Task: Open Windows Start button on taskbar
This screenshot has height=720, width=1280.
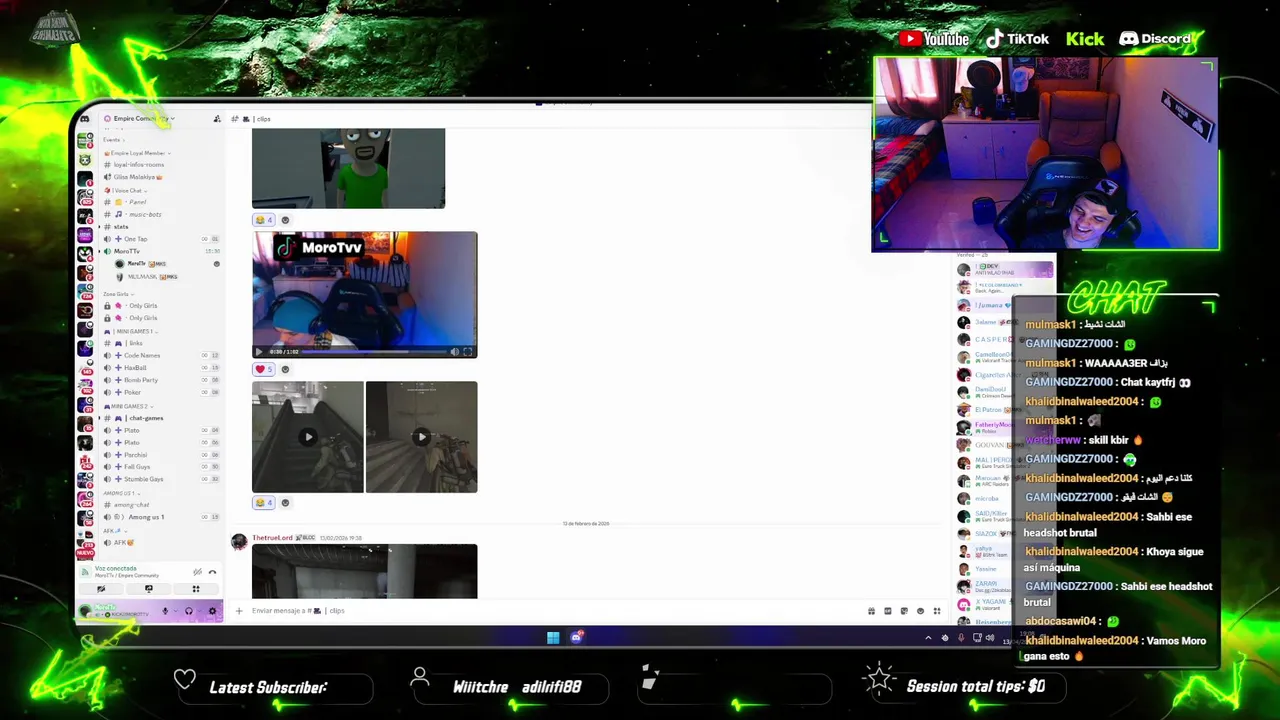Action: coord(553,637)
